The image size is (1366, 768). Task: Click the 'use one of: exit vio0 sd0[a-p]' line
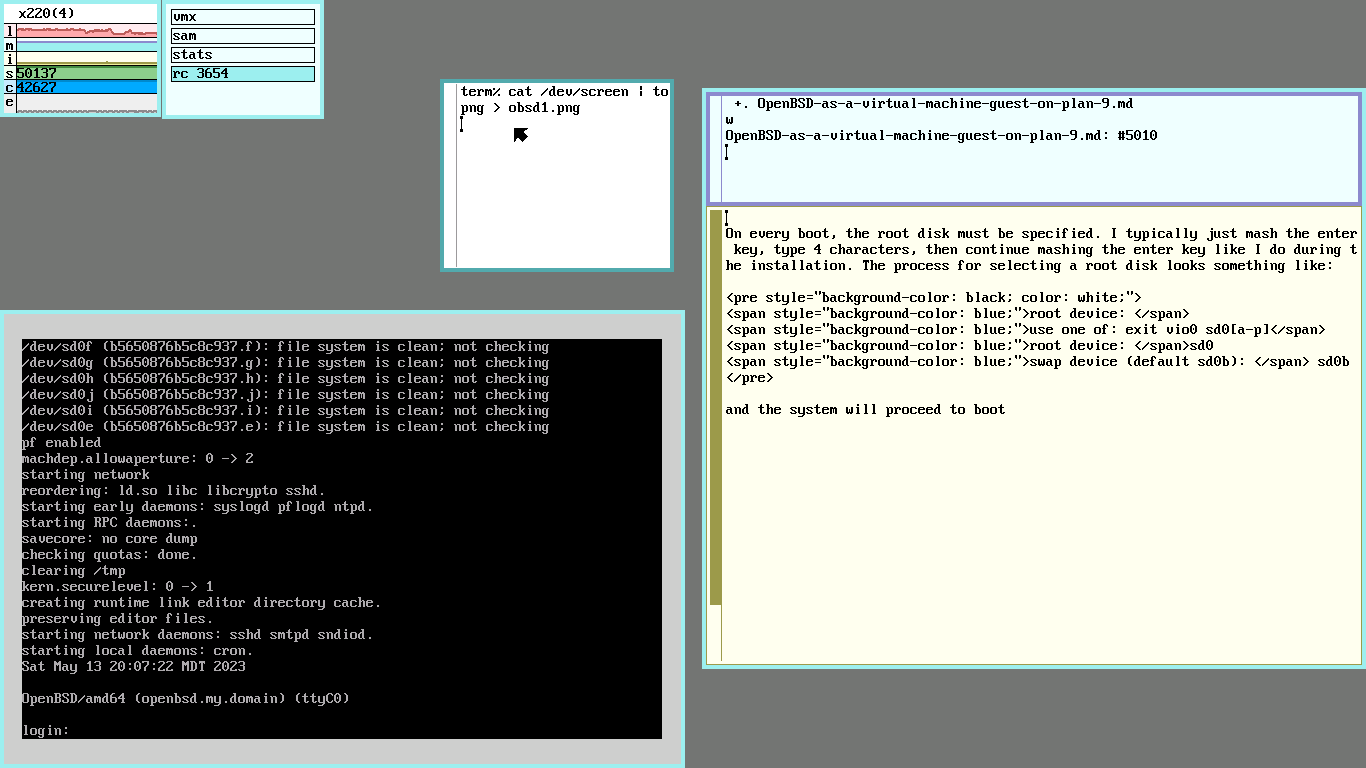pyautogui.click(x=1025, y=330)
